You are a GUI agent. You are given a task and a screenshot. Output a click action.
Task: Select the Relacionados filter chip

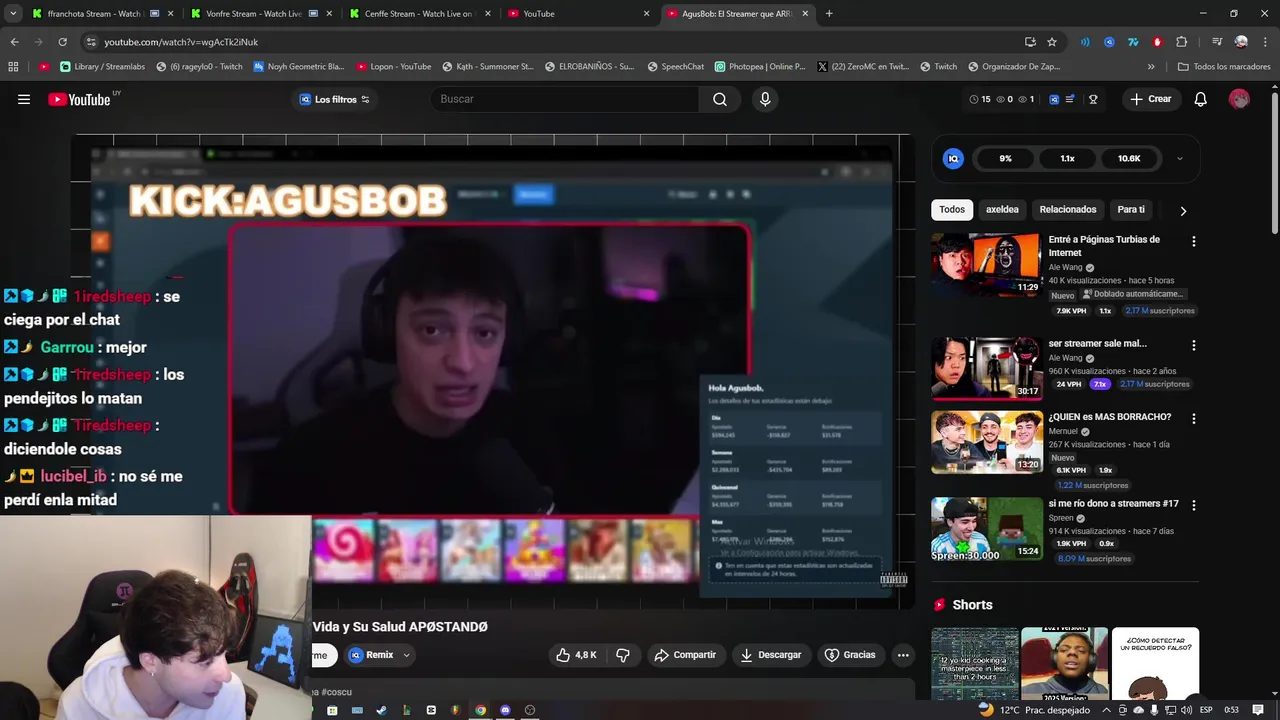click(1068, 209)
